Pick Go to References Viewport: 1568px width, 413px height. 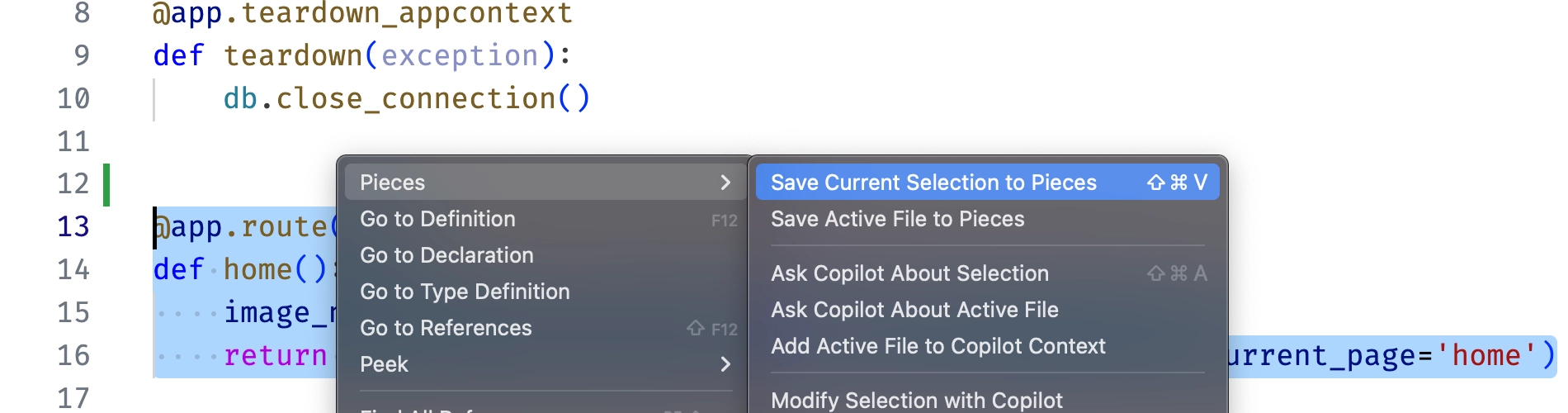coord(446,328)
